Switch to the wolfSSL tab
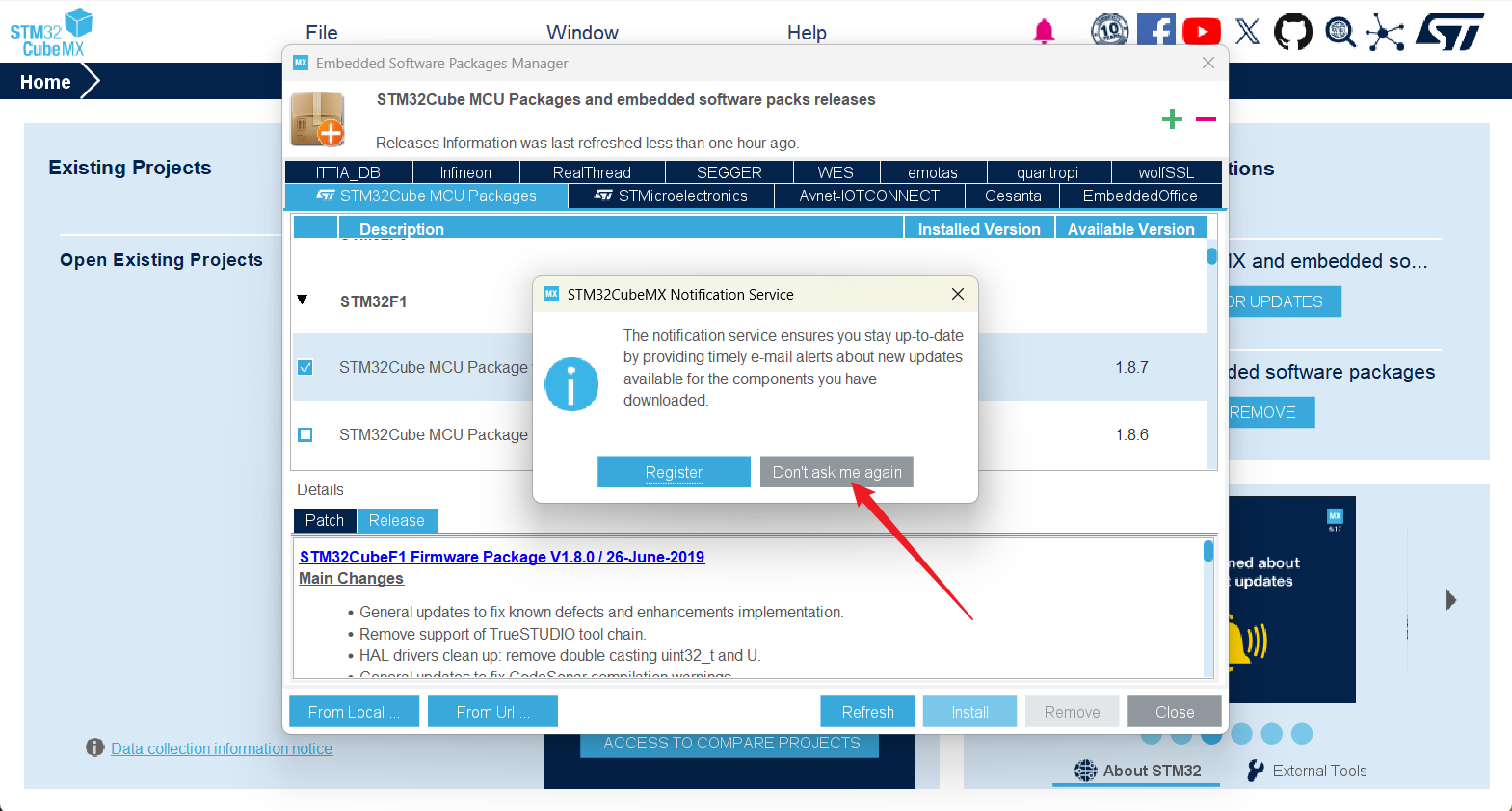 [1166, 172]
